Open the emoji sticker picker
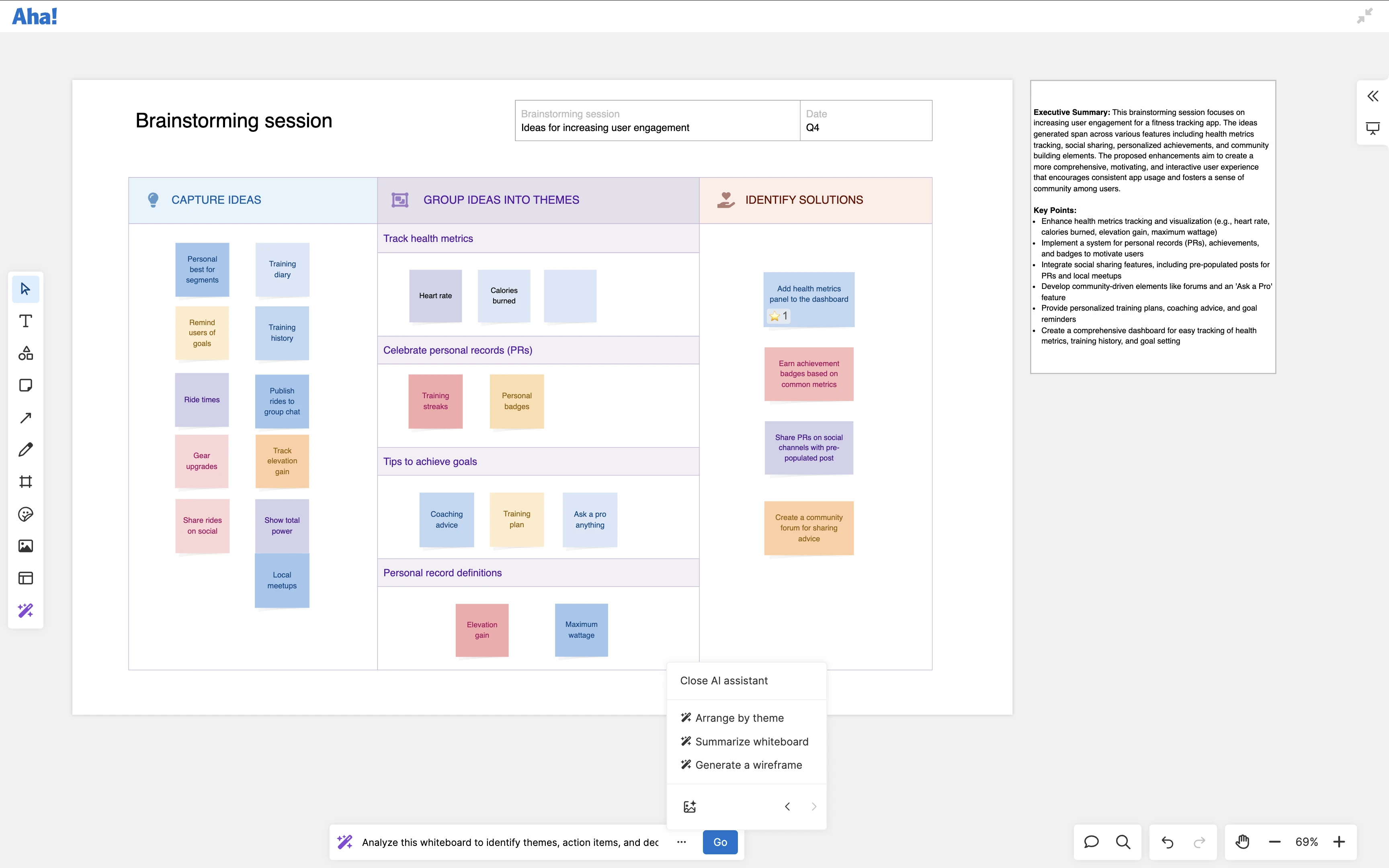 [x=25, y=514]
